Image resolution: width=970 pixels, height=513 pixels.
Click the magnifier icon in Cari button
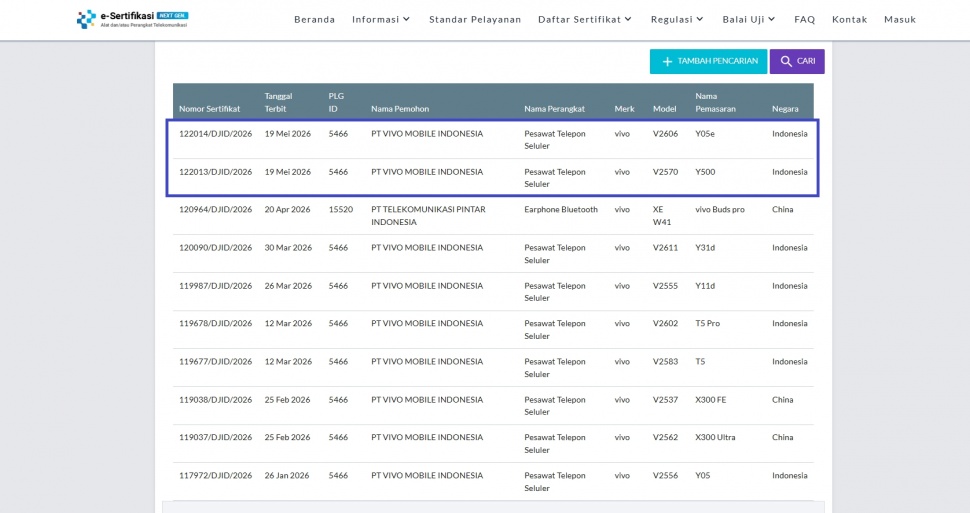click(x=786, y=61)
